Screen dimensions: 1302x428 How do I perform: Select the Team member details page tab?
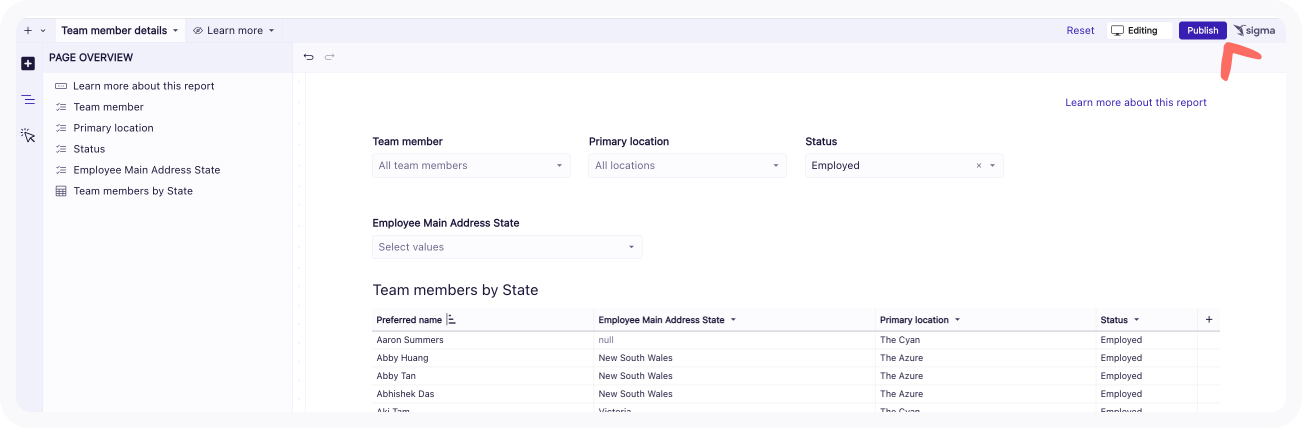(114, 31)
